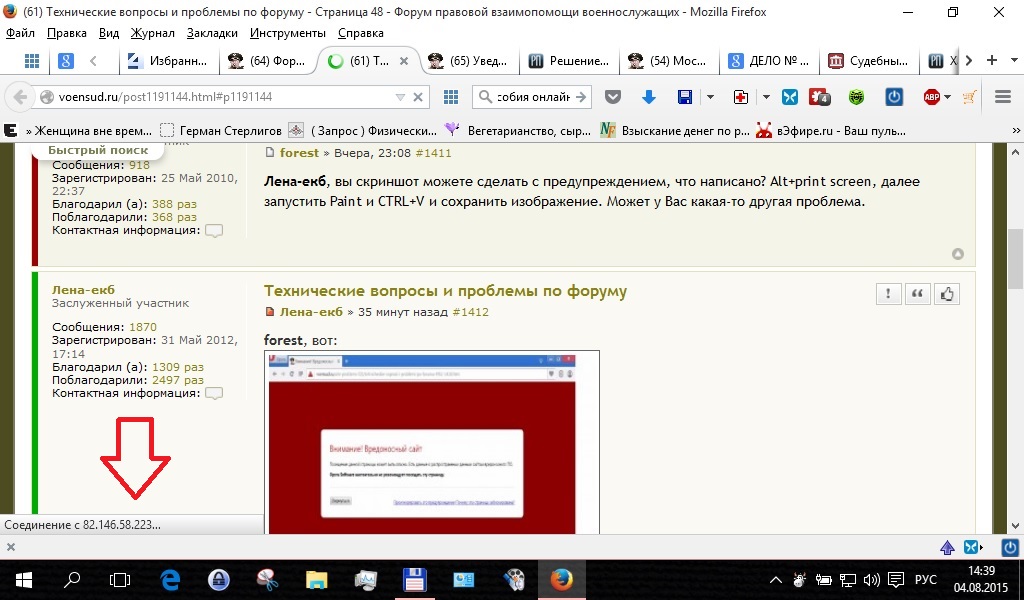
Task: Click the quote post icon
Action: 916,293
